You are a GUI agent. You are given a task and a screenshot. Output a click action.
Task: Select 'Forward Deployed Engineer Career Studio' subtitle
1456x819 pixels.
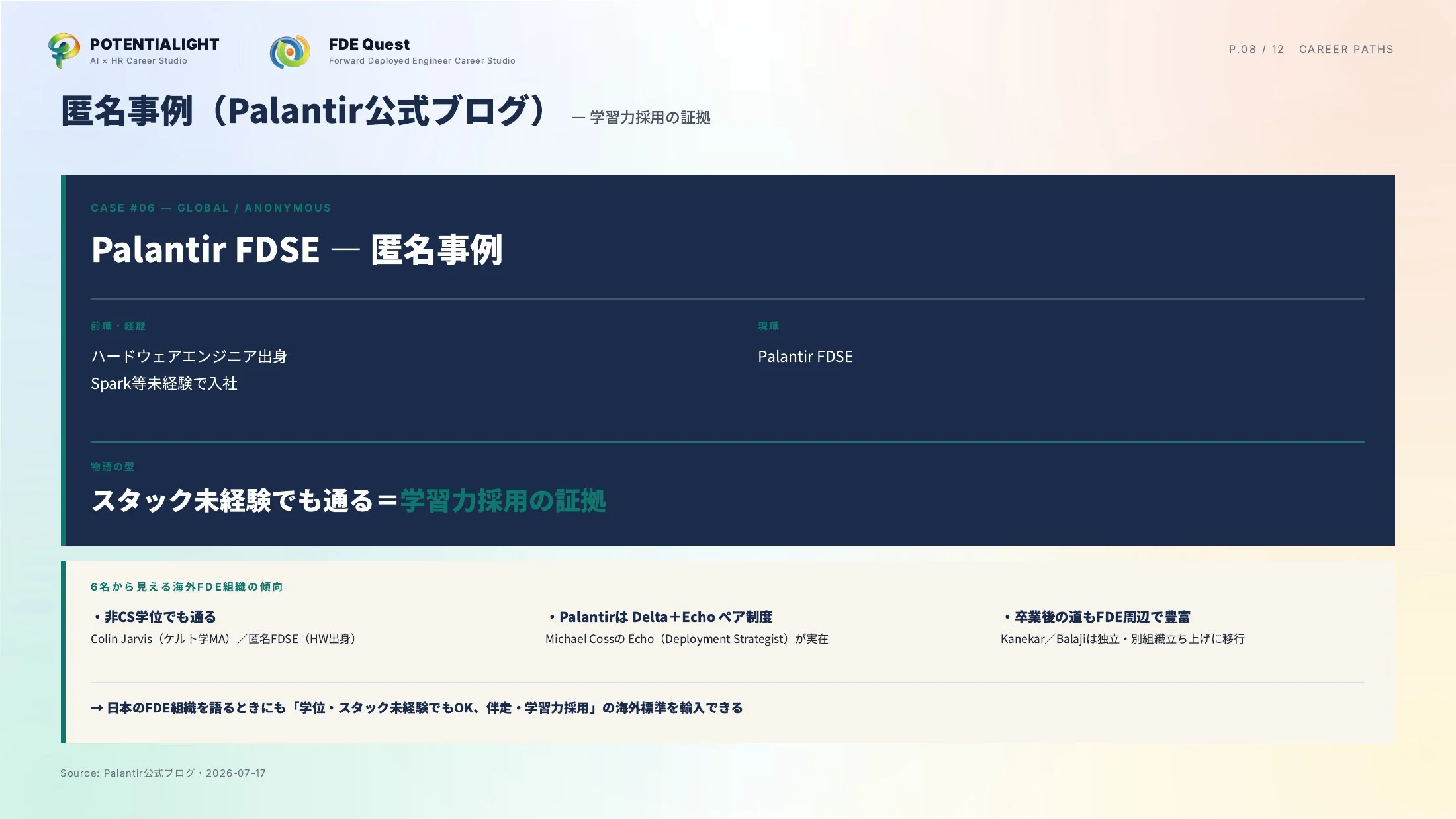422,61
